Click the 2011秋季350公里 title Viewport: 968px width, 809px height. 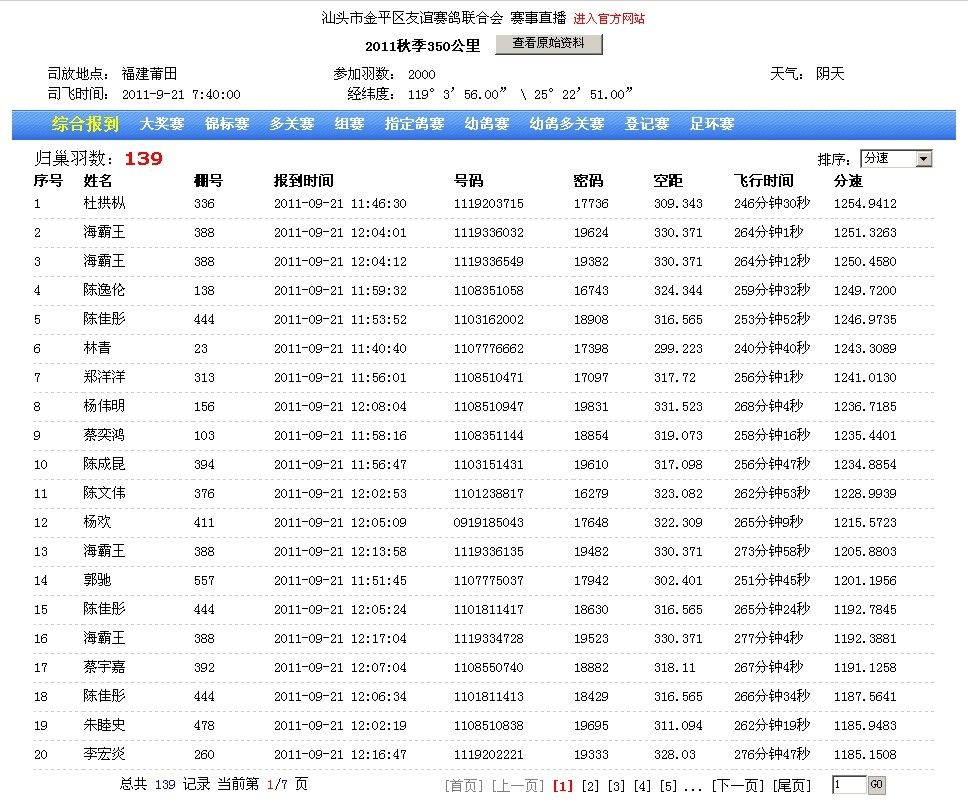point(422,46)
